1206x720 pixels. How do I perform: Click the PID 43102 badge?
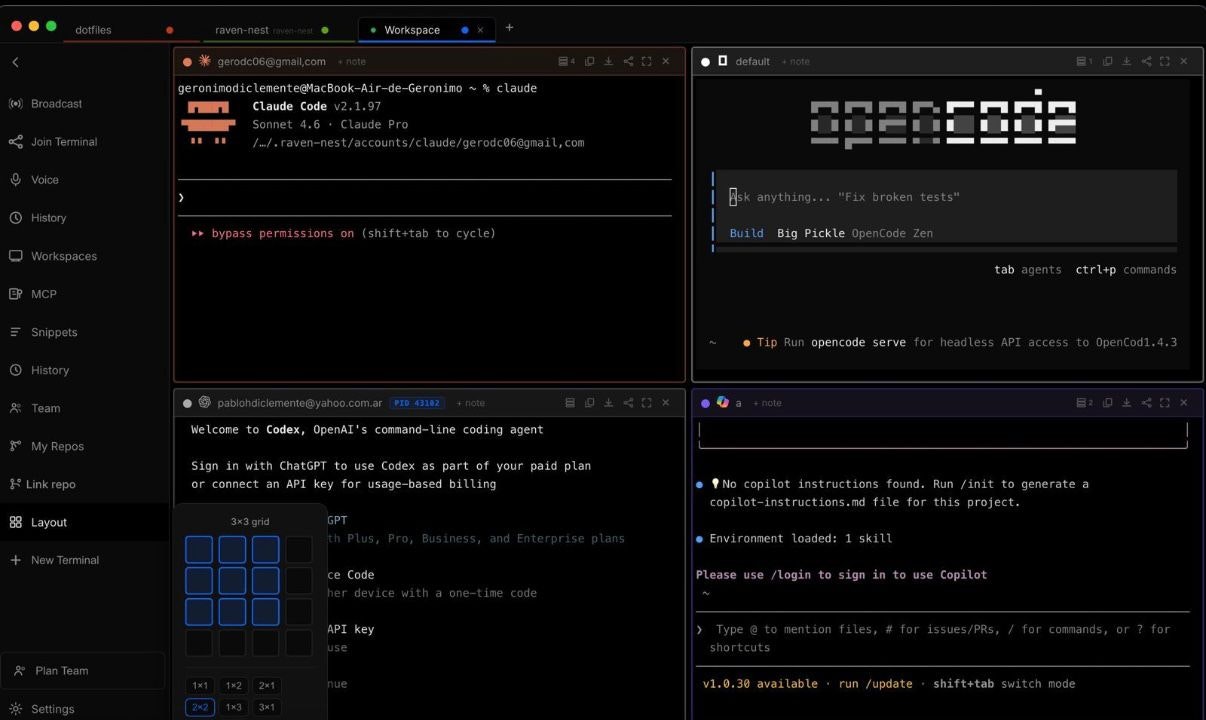[417, 403]
